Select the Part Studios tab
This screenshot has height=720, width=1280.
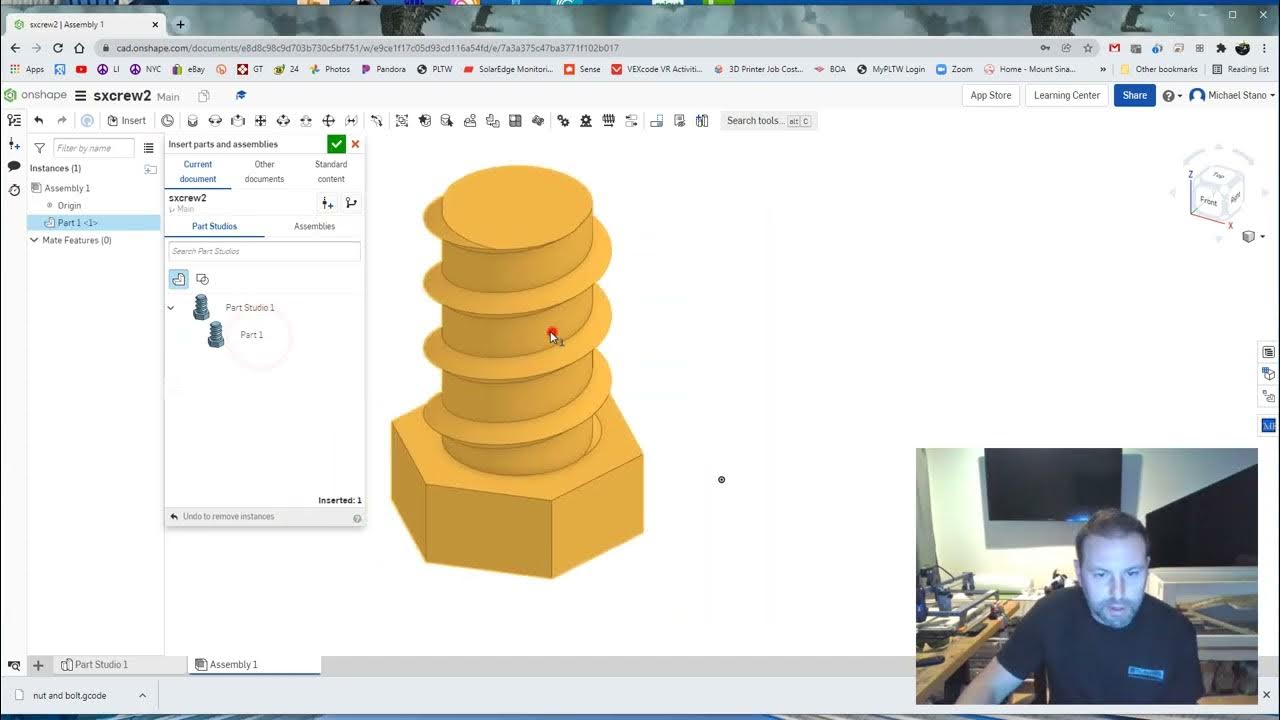pos(215,226)
